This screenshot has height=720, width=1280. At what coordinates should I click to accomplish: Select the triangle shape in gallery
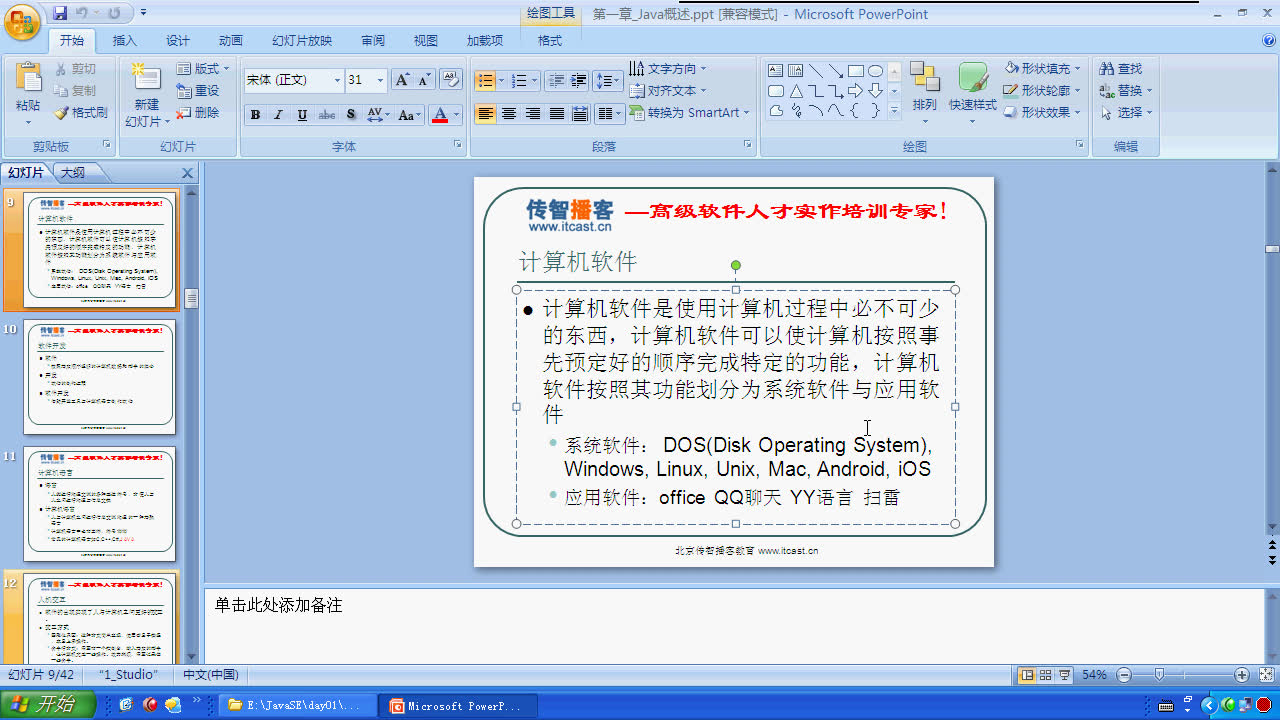(796, 91)
